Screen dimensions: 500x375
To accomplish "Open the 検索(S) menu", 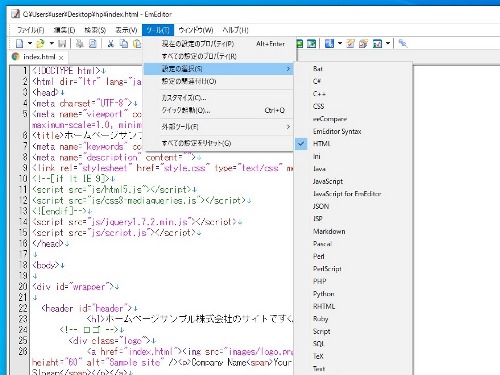I will tap(95, 30).
